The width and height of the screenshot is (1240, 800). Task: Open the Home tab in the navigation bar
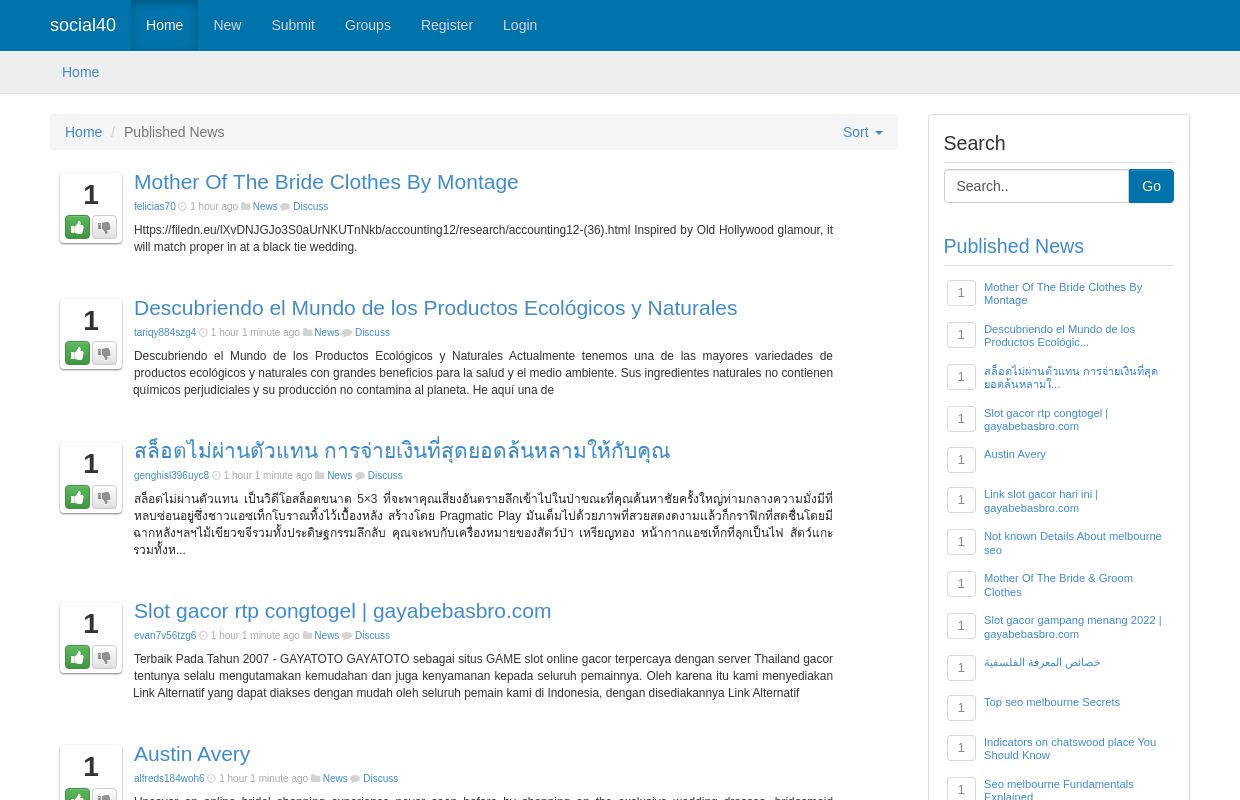[165, 25]
